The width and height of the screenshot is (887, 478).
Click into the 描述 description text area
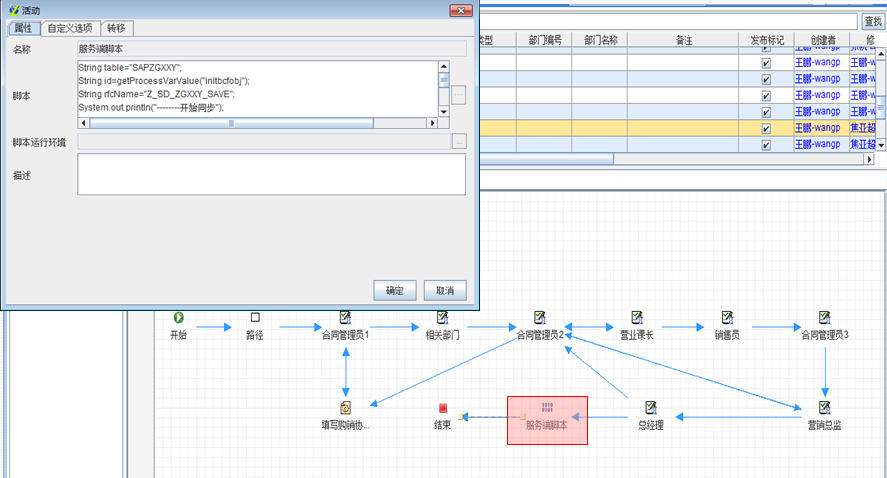(271, 174)
